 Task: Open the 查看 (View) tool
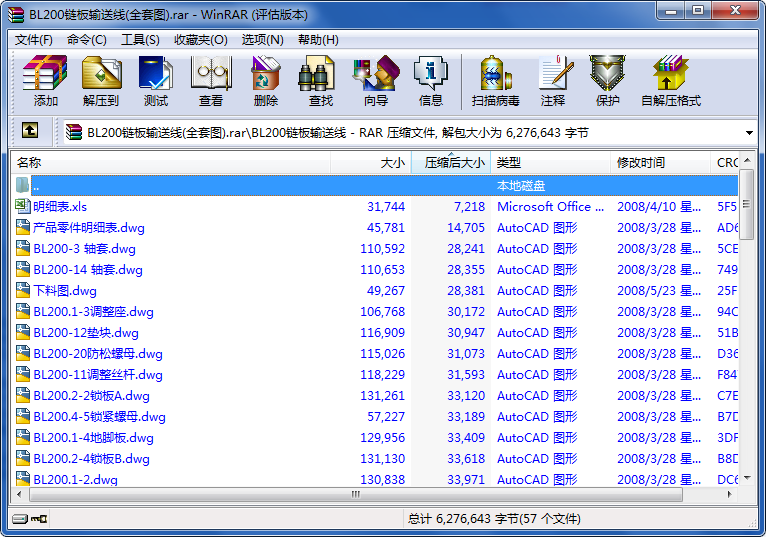click(x=211, y=73)
